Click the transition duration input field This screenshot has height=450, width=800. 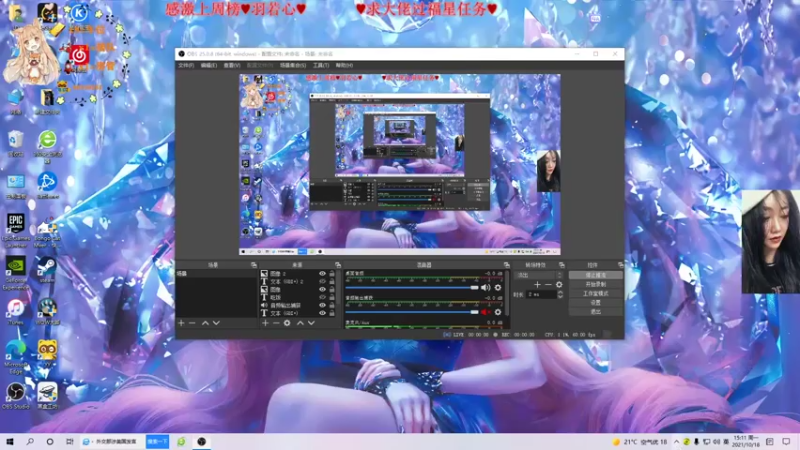coord(541,294)
